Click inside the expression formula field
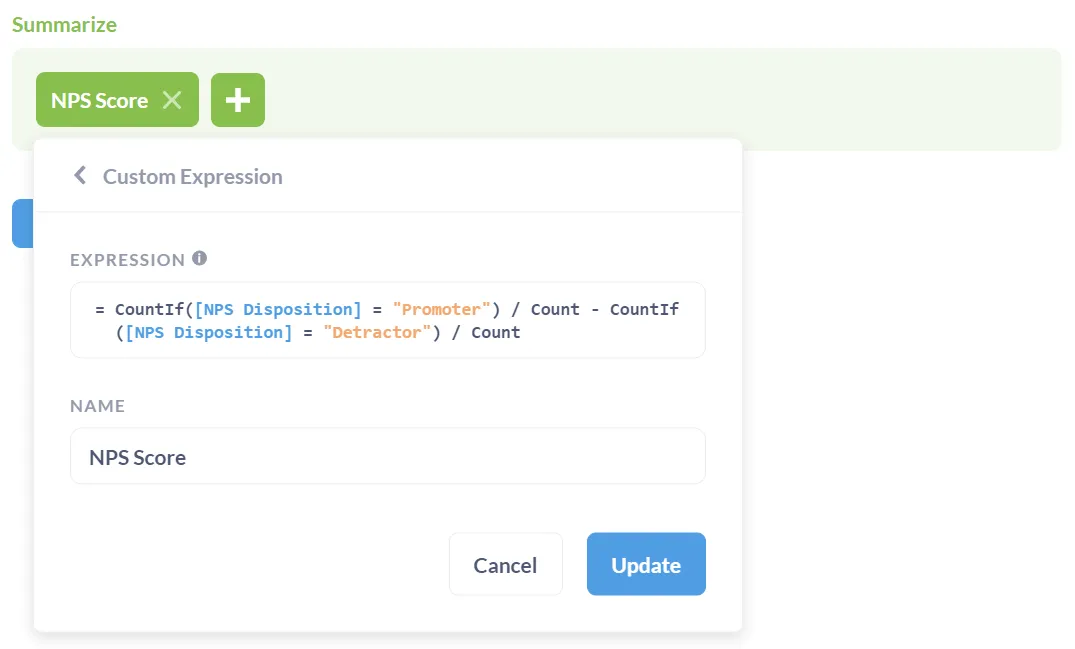 coord(386,320)
